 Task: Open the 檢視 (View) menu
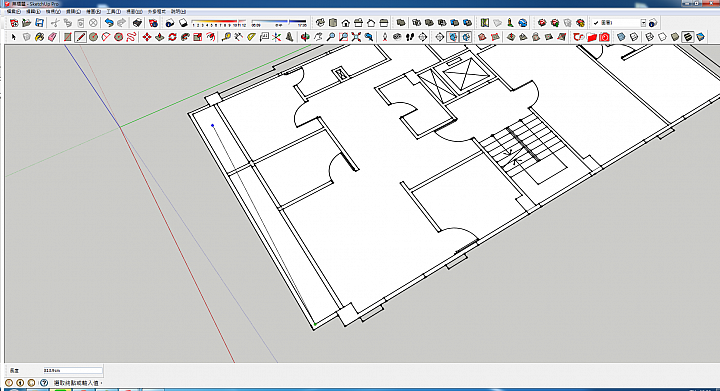point(53,11)
